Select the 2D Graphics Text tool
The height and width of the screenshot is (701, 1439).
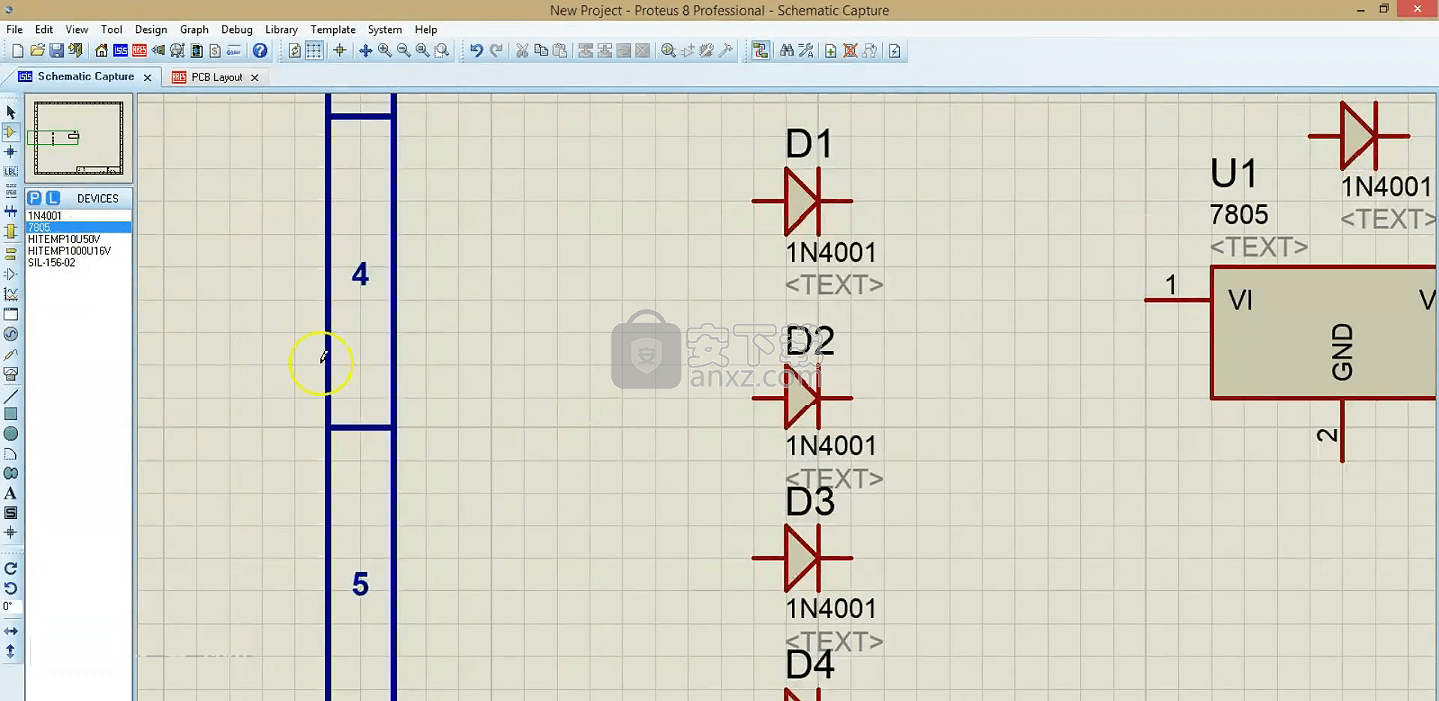point(11,493)
